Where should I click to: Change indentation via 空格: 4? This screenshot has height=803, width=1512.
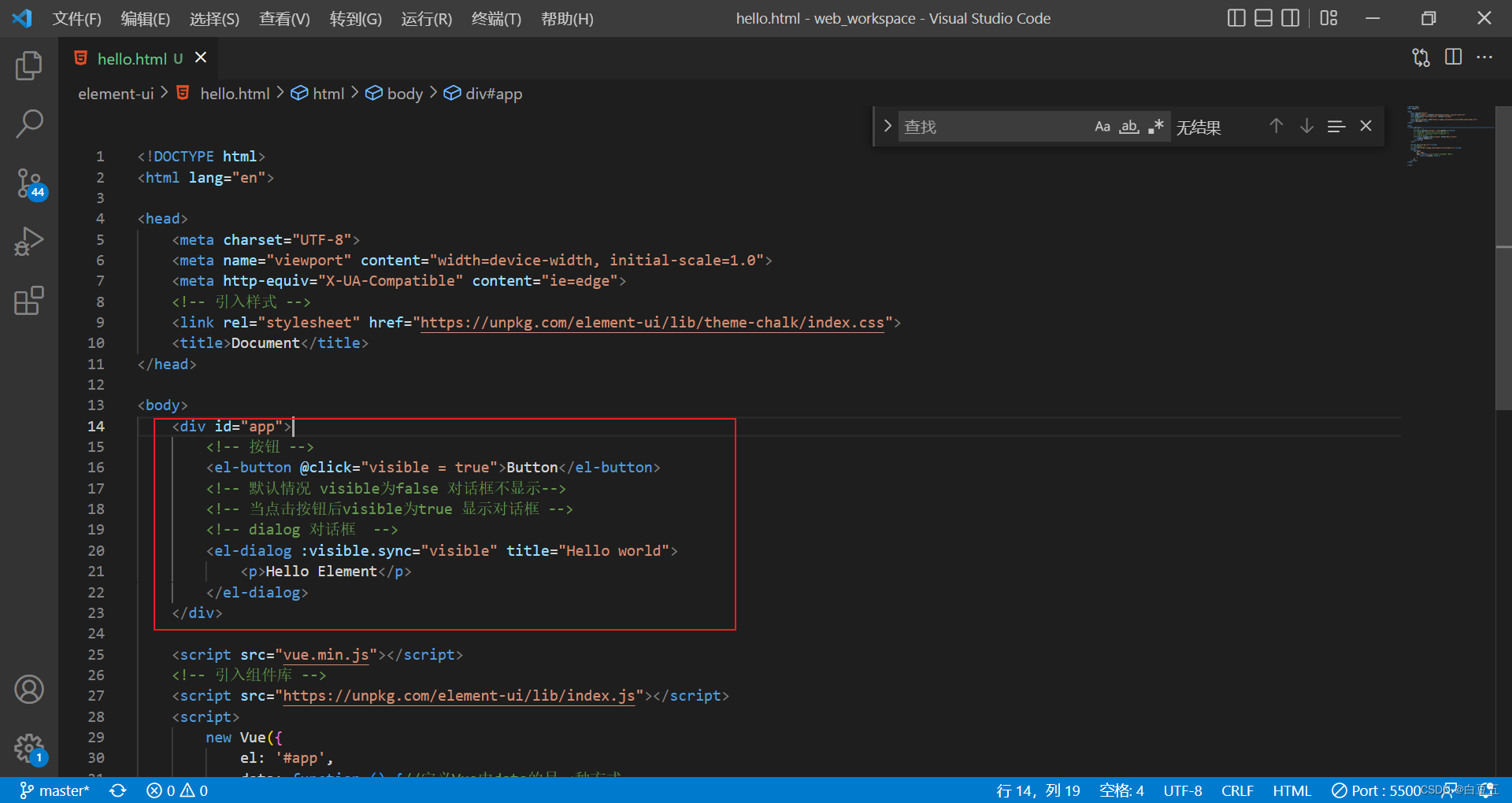[1121, 790]
